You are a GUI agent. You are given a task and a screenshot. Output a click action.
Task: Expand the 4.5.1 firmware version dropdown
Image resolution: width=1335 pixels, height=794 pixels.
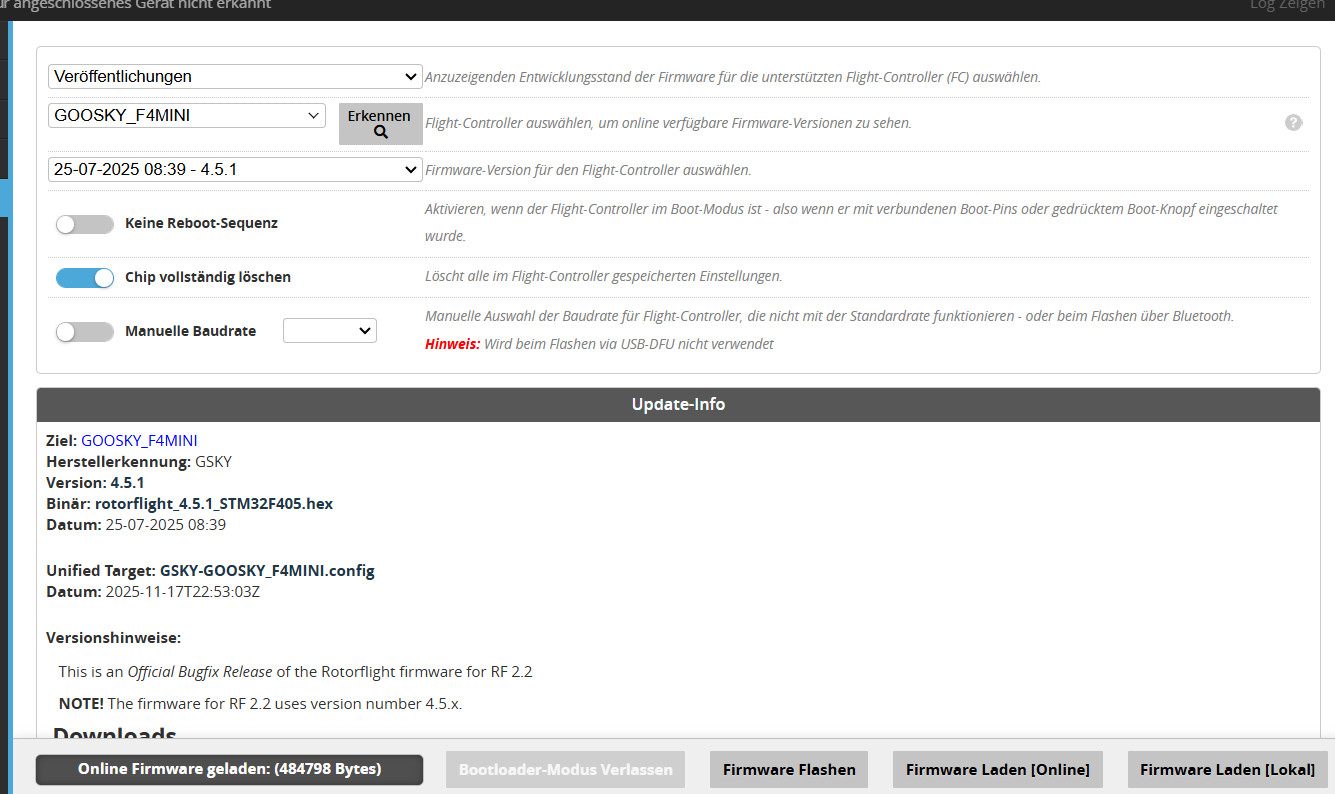pos(235,170)
